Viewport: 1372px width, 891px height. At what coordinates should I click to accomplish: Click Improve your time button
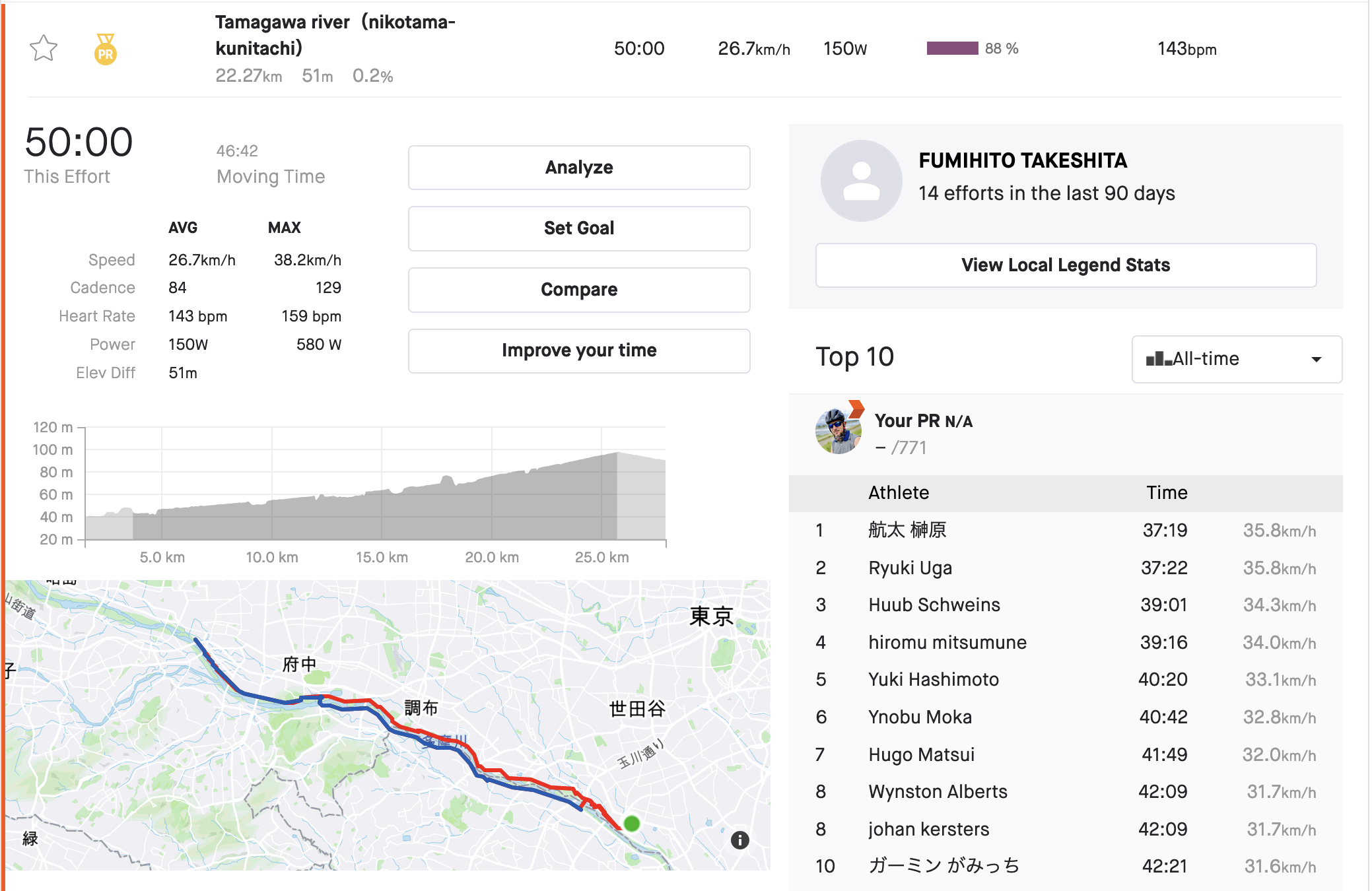pyautogui.click(x=578, y=350)
